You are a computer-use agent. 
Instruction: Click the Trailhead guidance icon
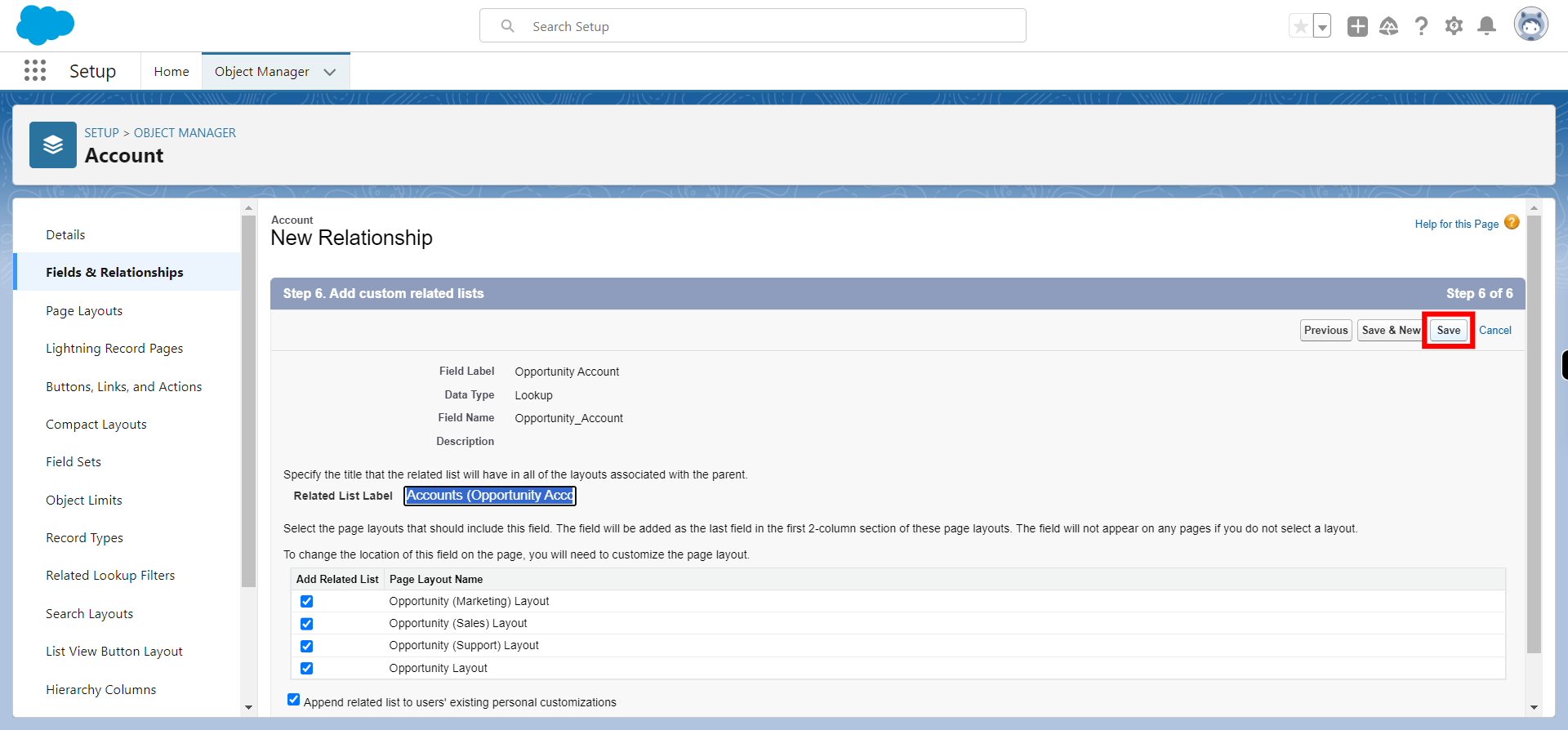pyautogui.click(x=1389, y=26)
